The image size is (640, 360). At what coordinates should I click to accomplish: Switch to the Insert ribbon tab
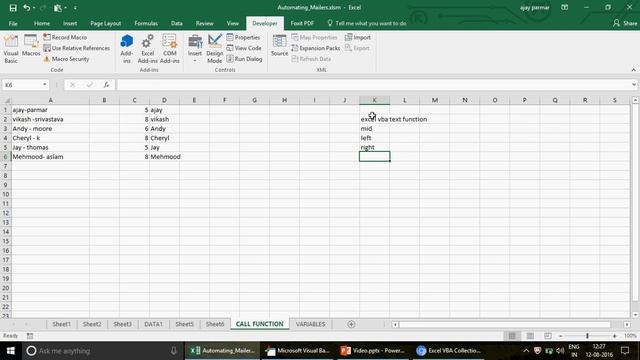(x=70, y=23)
